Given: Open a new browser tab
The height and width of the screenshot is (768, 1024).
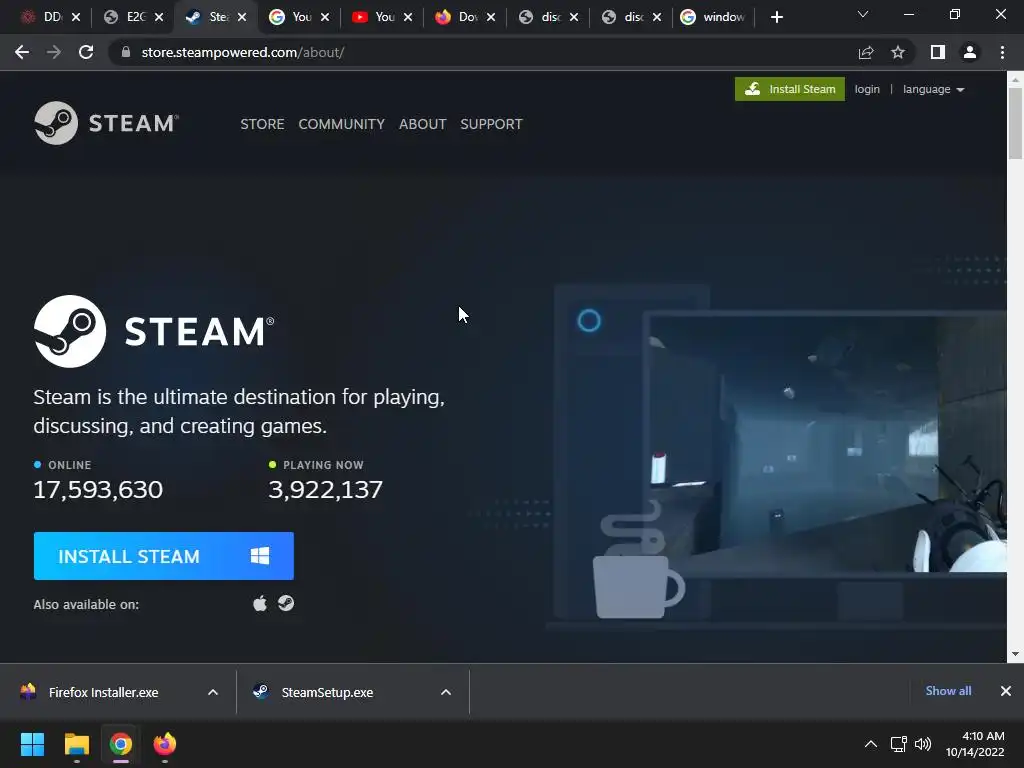Looking at the screenshot, I should tap(776, 17).
